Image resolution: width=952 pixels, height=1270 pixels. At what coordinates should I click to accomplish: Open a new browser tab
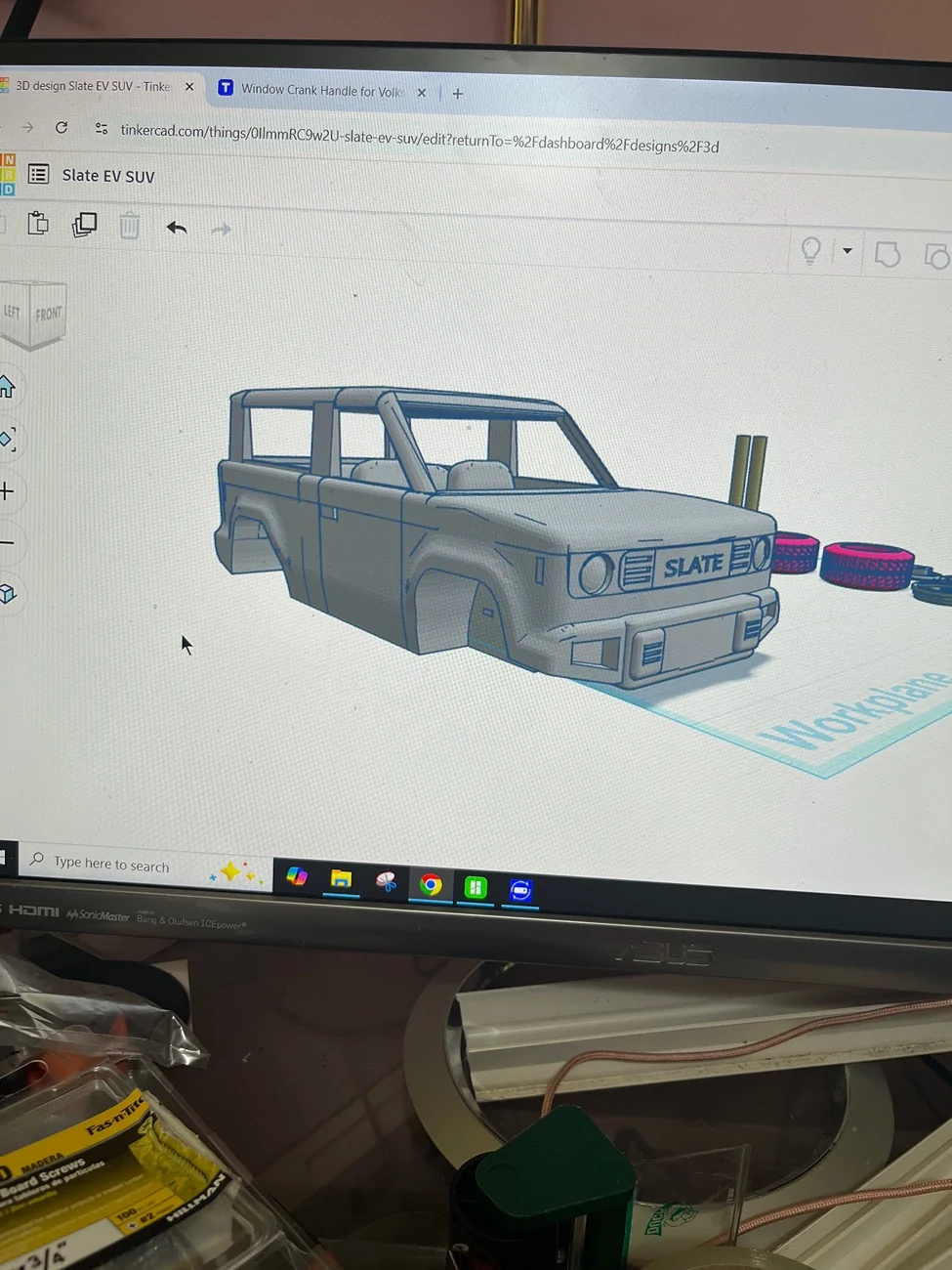[458, 94]
